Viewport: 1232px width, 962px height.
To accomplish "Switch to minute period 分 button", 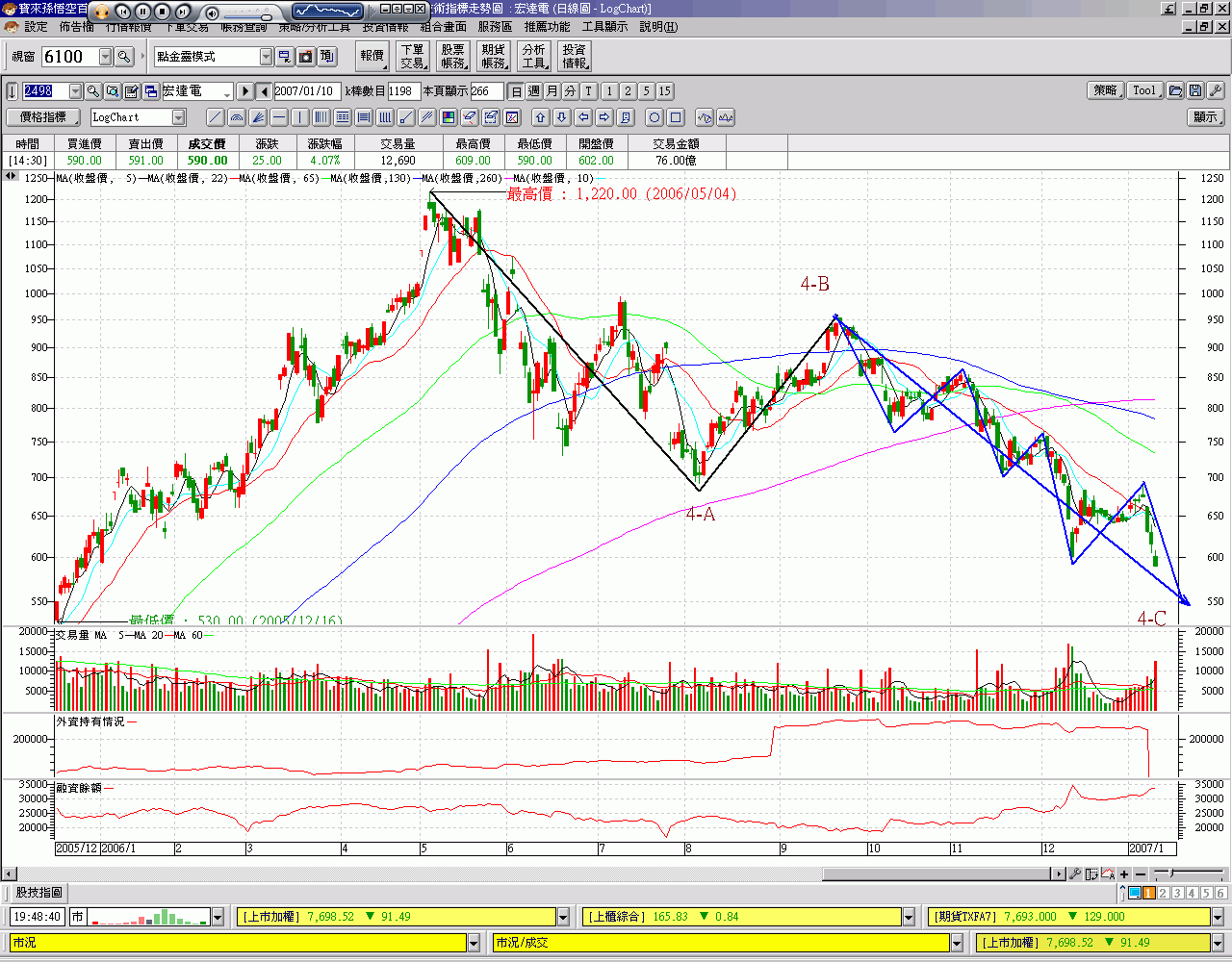I will [571, 91].
